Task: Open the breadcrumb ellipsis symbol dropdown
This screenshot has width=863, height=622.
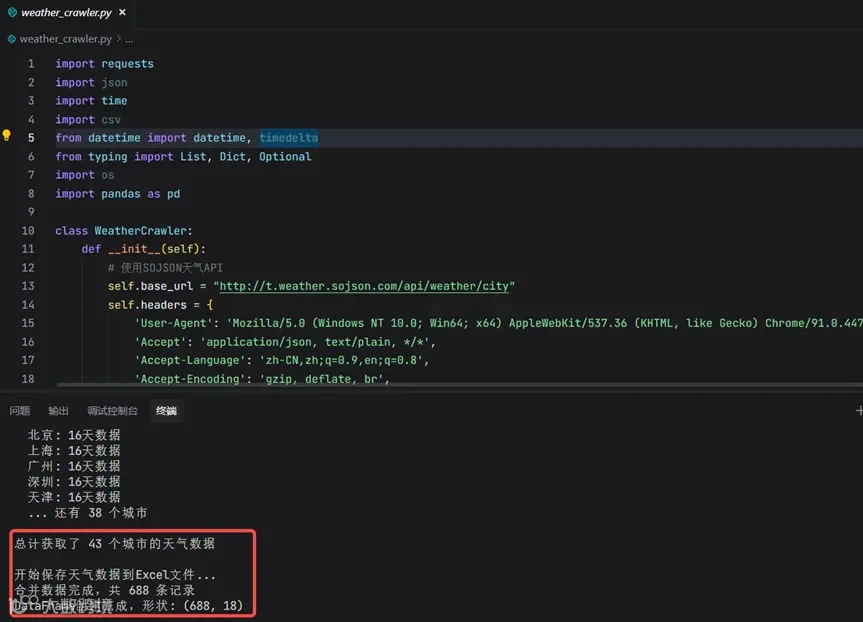Action: point(129,40)
